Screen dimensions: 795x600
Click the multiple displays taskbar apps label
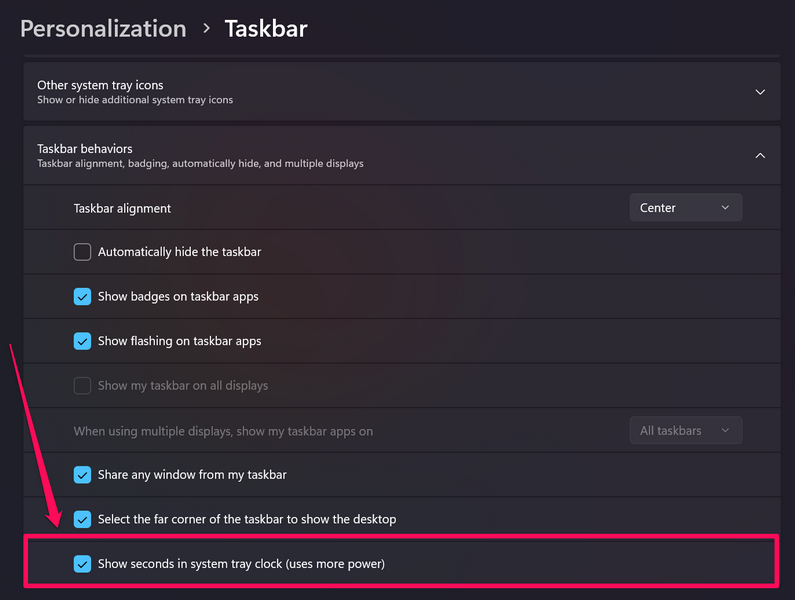coord(223,431)
